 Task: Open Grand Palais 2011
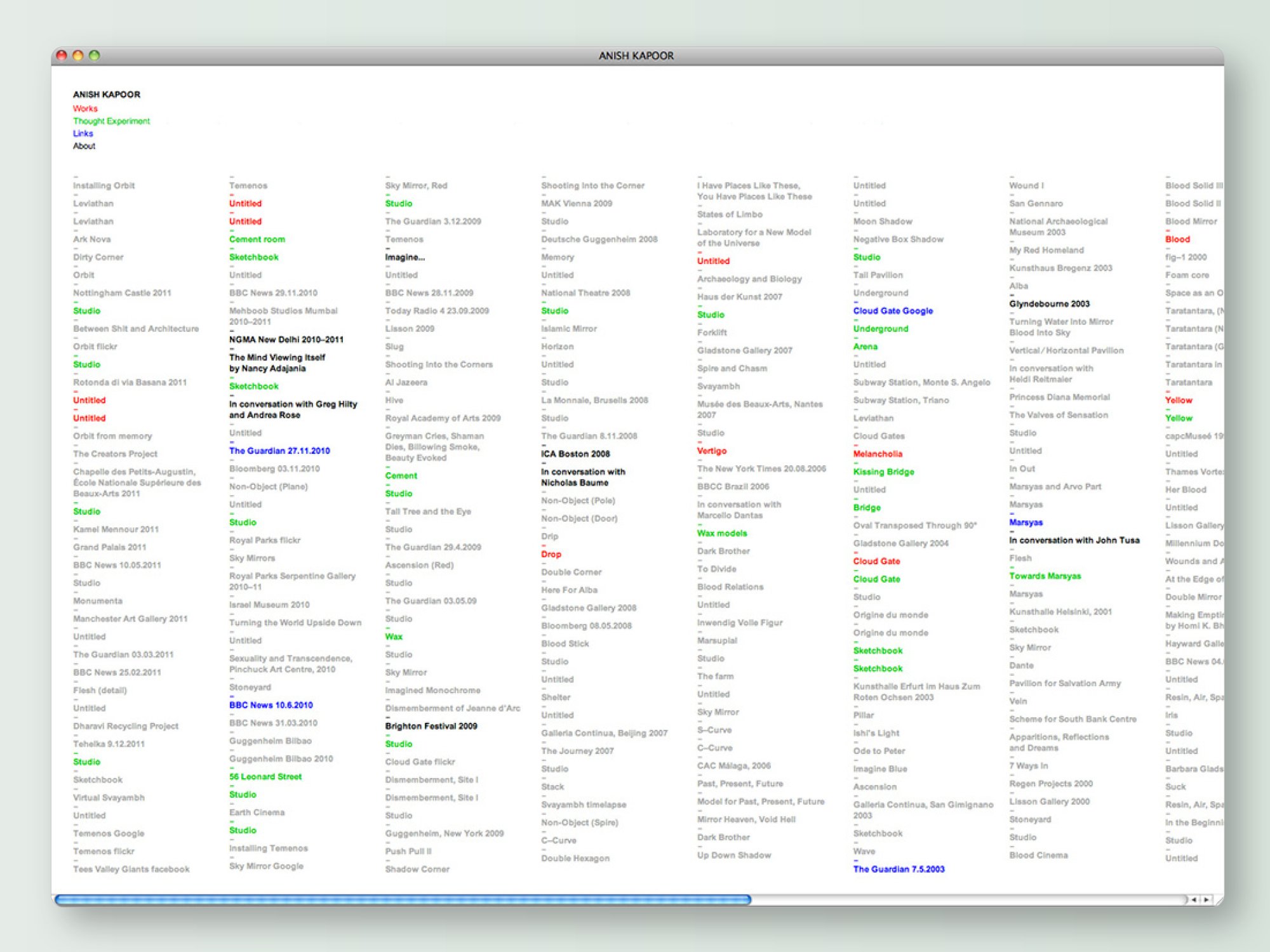[109, 547]
